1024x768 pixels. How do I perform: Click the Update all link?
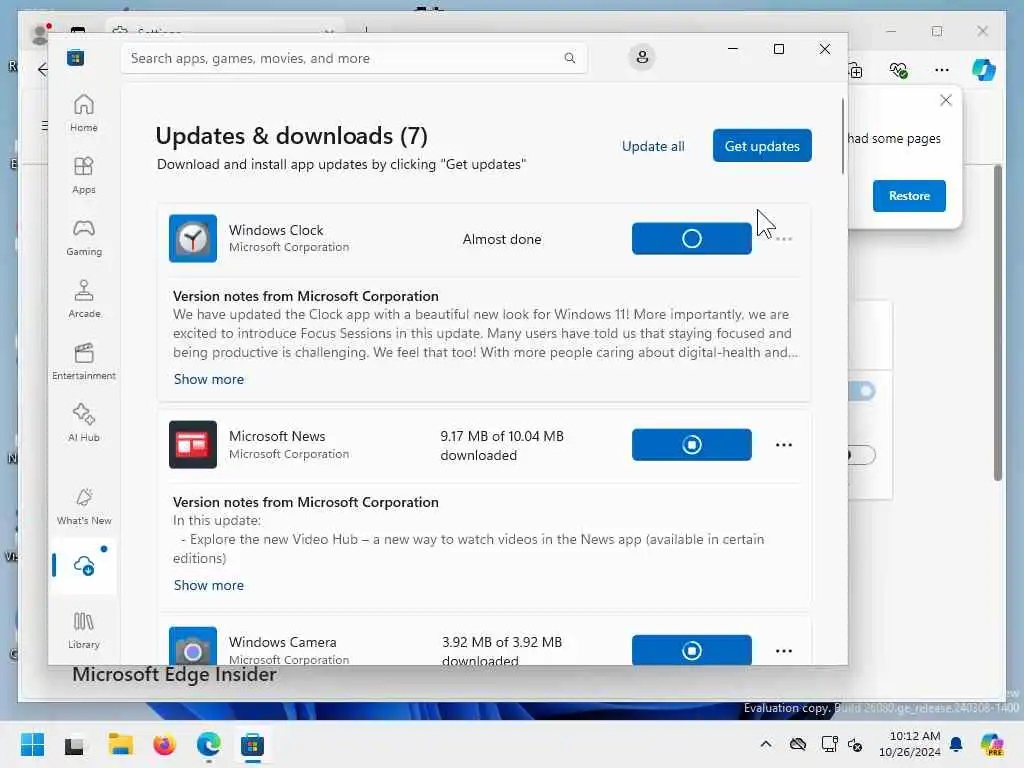click(x=653, y=146)
